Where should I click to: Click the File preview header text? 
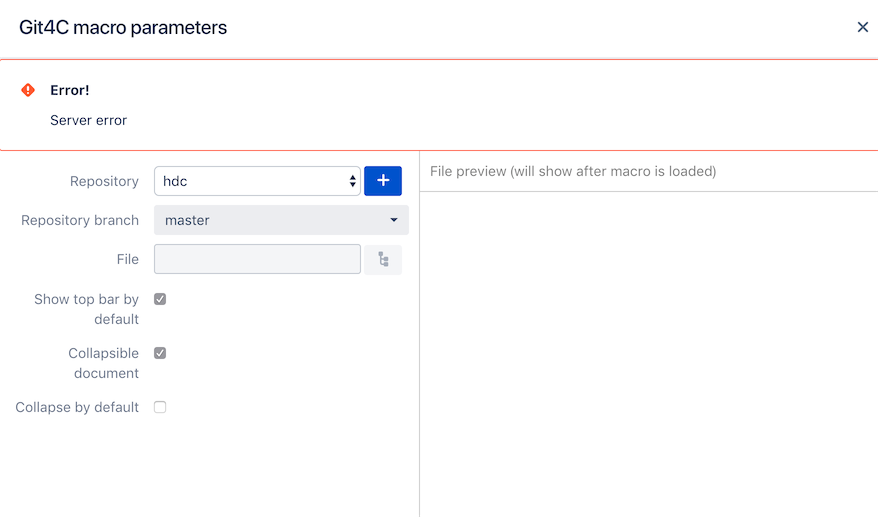573,171
